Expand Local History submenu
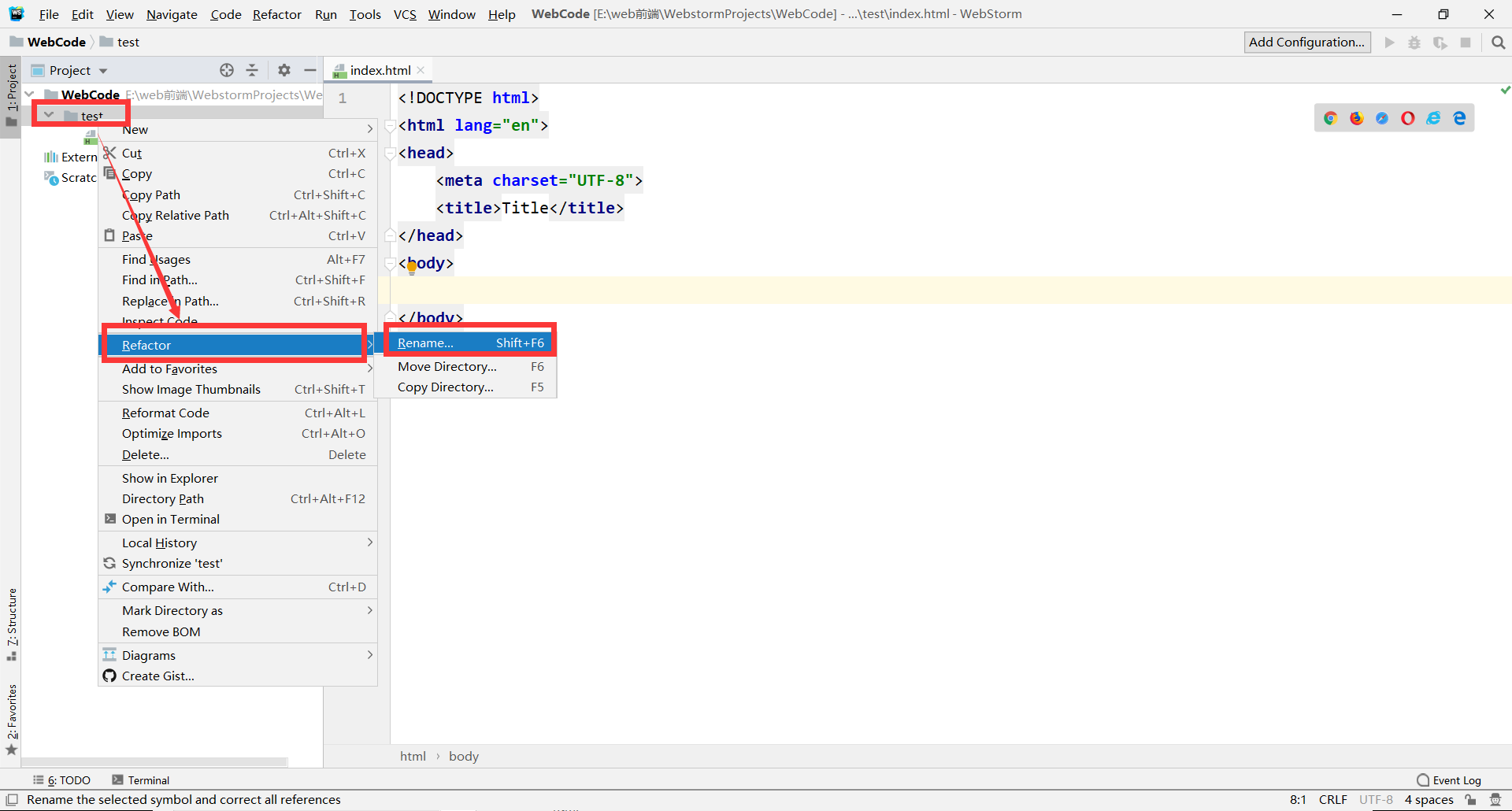 pyautogui.click(x=238, y=543)
